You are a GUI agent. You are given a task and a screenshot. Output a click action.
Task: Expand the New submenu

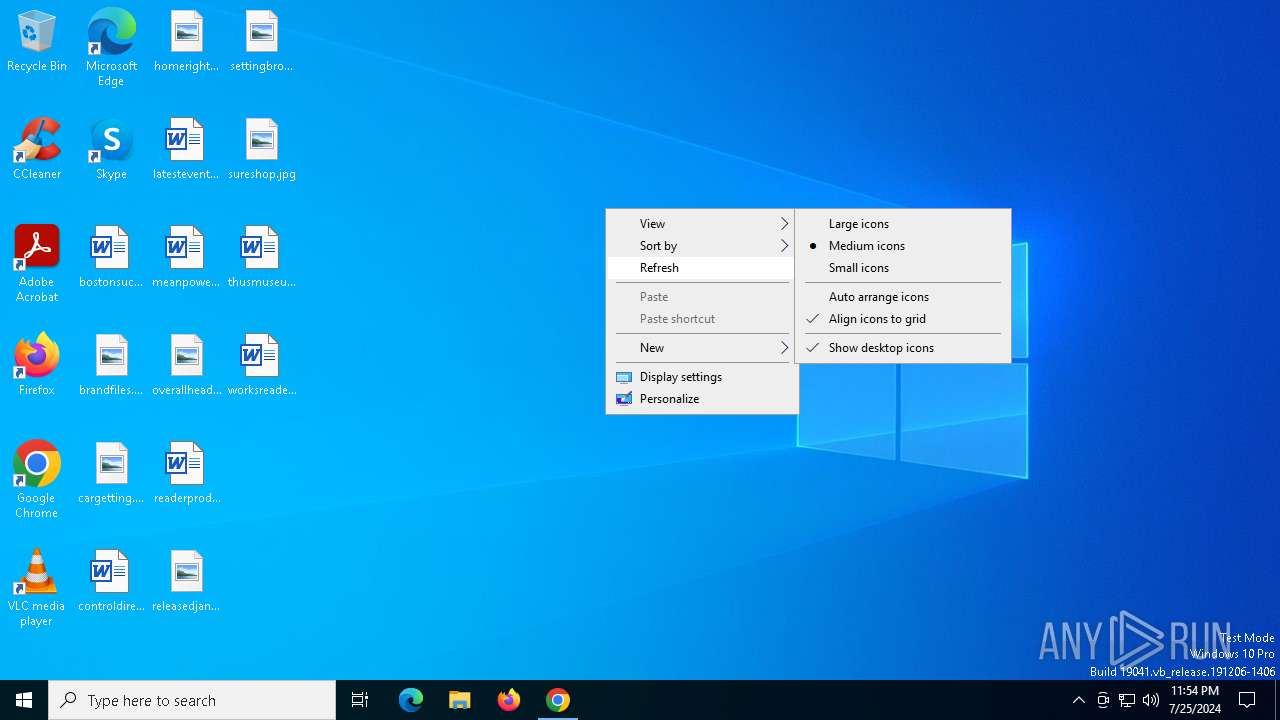(x=702, y=348)
